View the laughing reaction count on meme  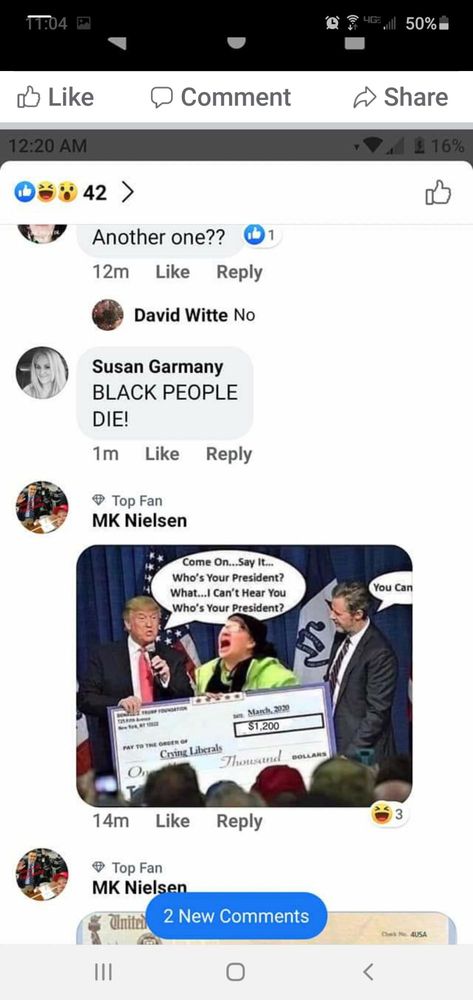pyautogui.click(x=390, y=814)
